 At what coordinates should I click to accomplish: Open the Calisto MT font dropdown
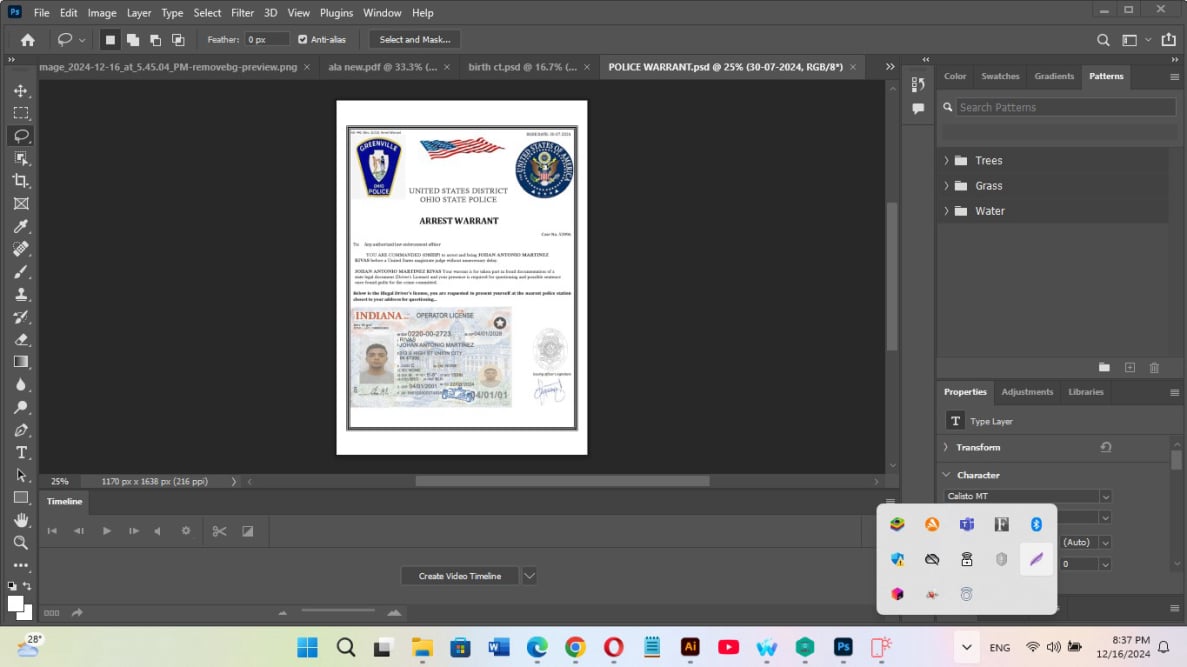(x=1105, y=497)
